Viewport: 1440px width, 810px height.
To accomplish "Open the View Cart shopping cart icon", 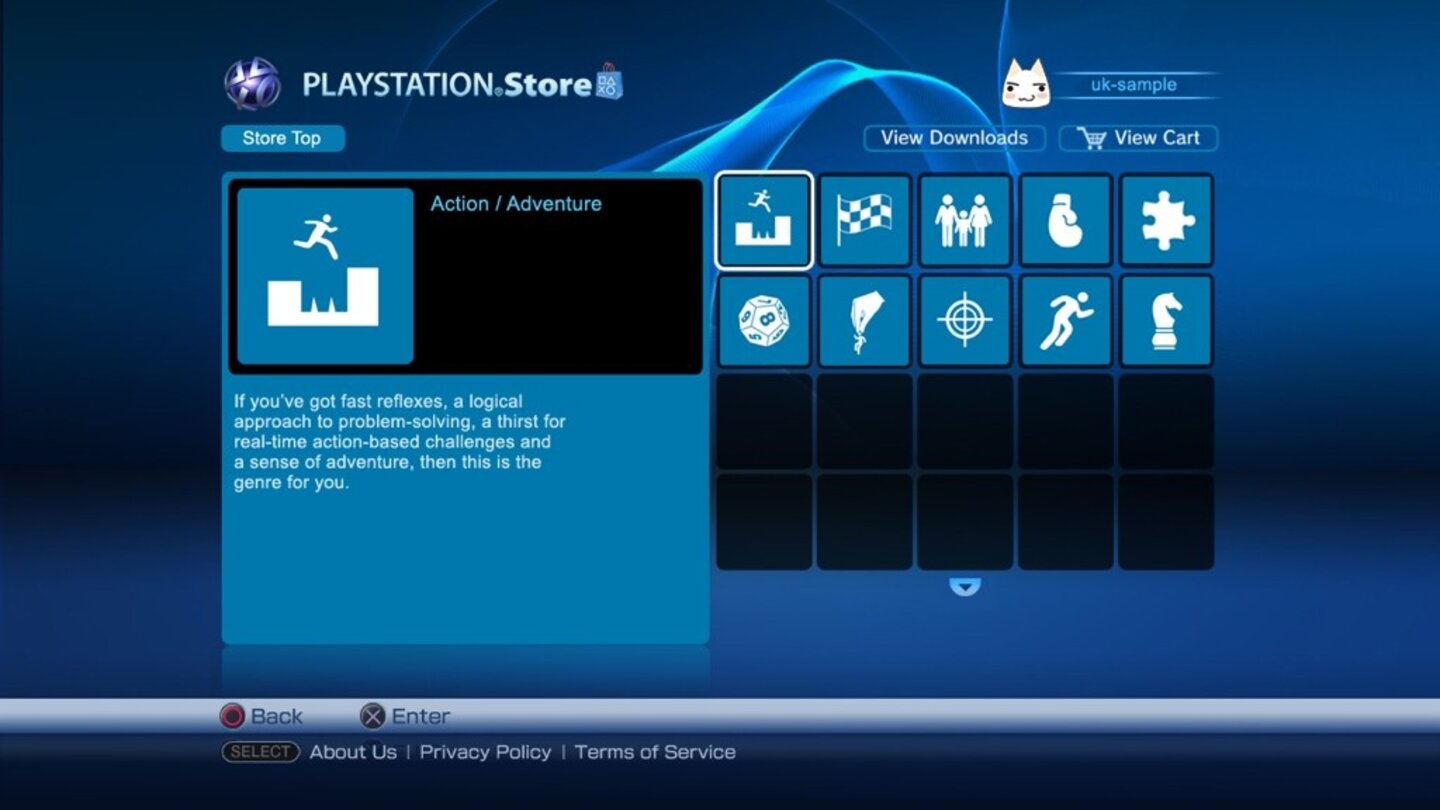I will tap(1096, 137).
